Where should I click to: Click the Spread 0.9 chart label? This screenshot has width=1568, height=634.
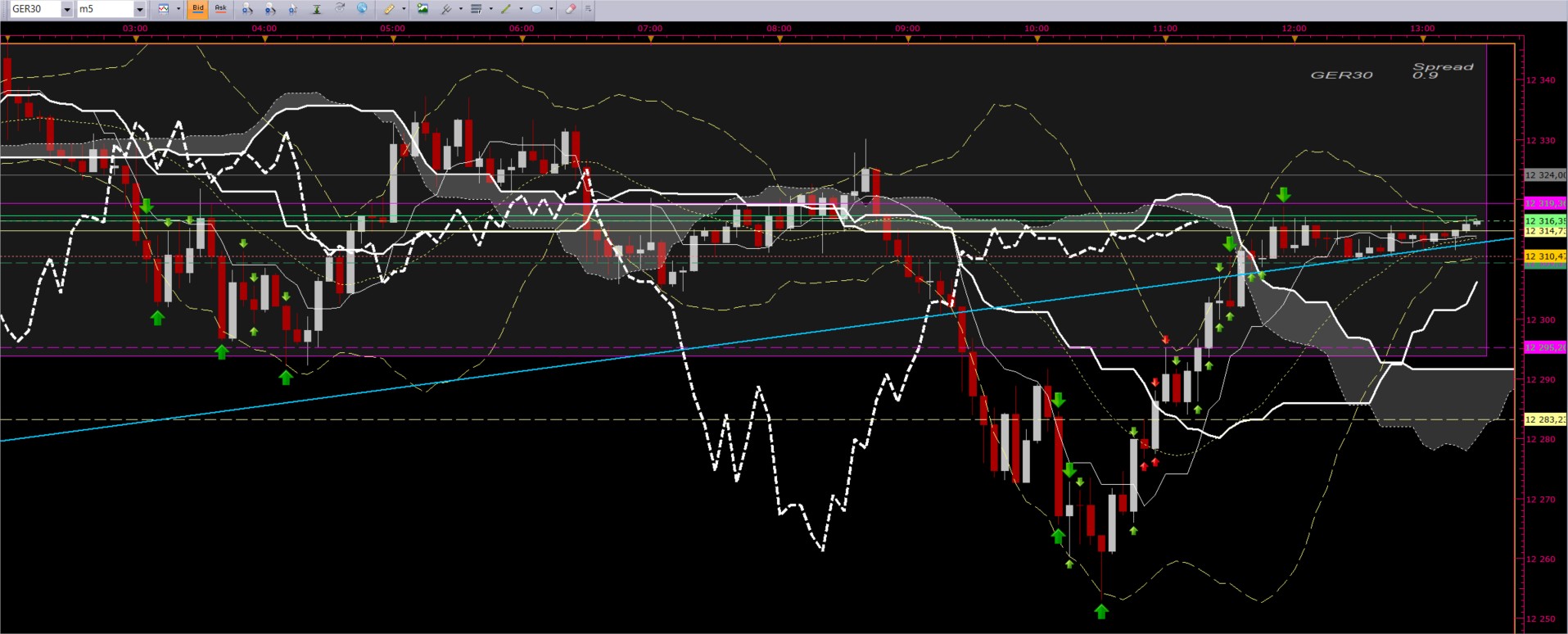[1443, 70]
